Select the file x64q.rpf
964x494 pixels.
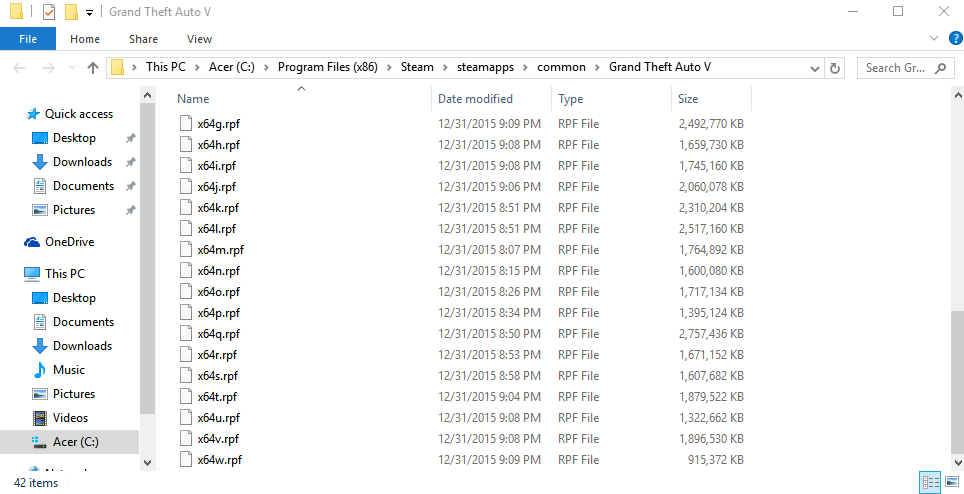pos(219,334)
